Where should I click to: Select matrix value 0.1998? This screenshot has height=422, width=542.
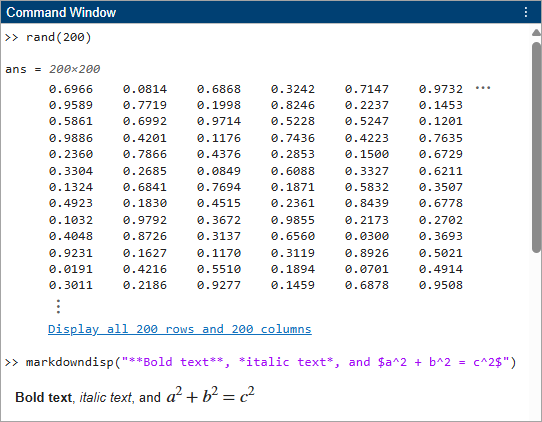coord(219,105)
